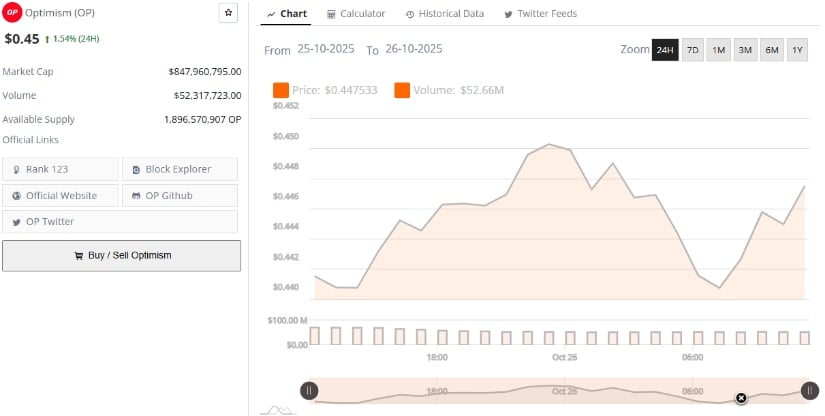Click the Optimism OP logo icon
Image resolution: width=825 pixels, height=416 pixels.
(x=12, y=13)
